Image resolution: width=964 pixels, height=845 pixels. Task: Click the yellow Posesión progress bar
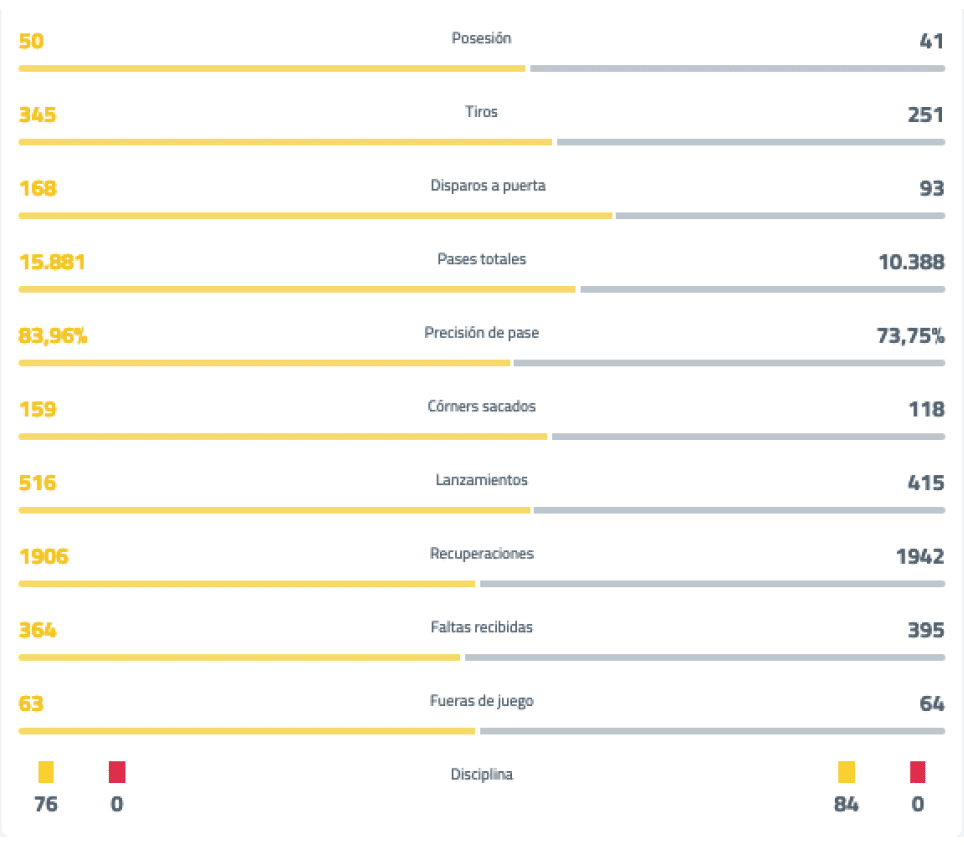271,68
